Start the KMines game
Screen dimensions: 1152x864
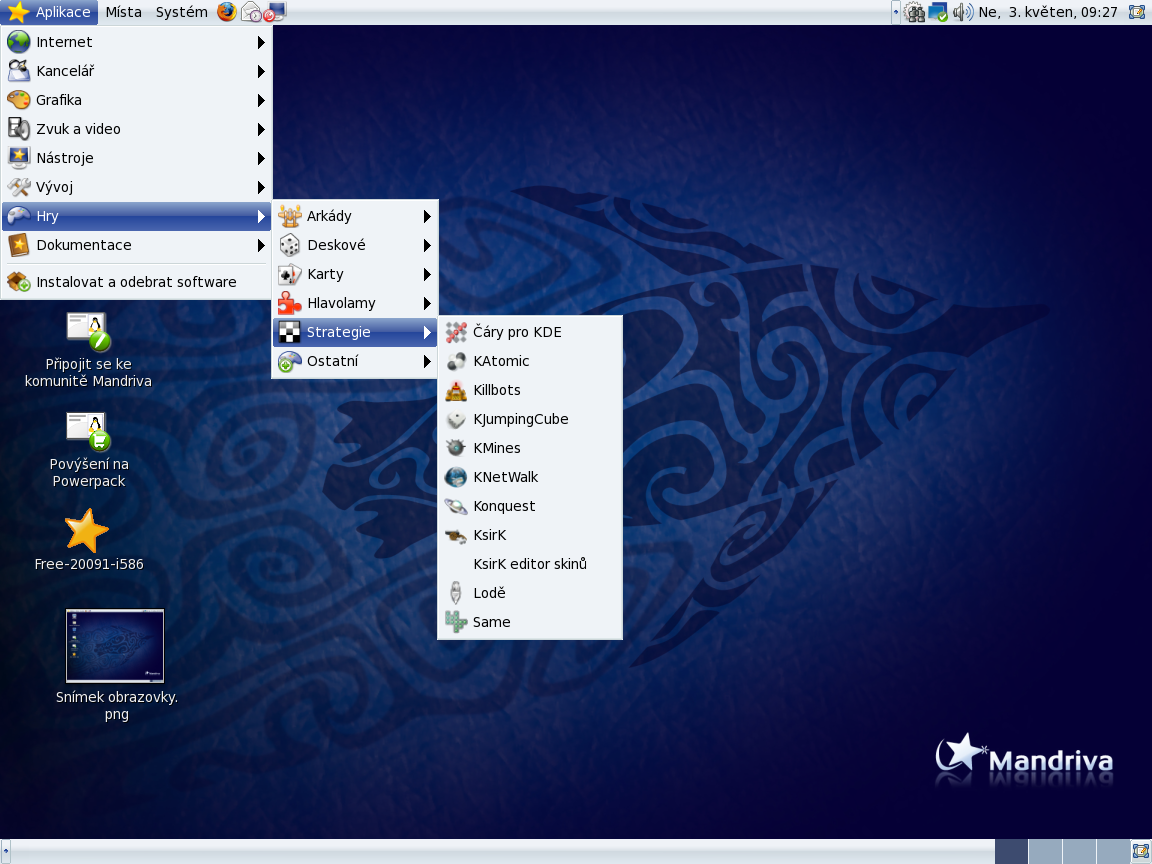point(530,448)
